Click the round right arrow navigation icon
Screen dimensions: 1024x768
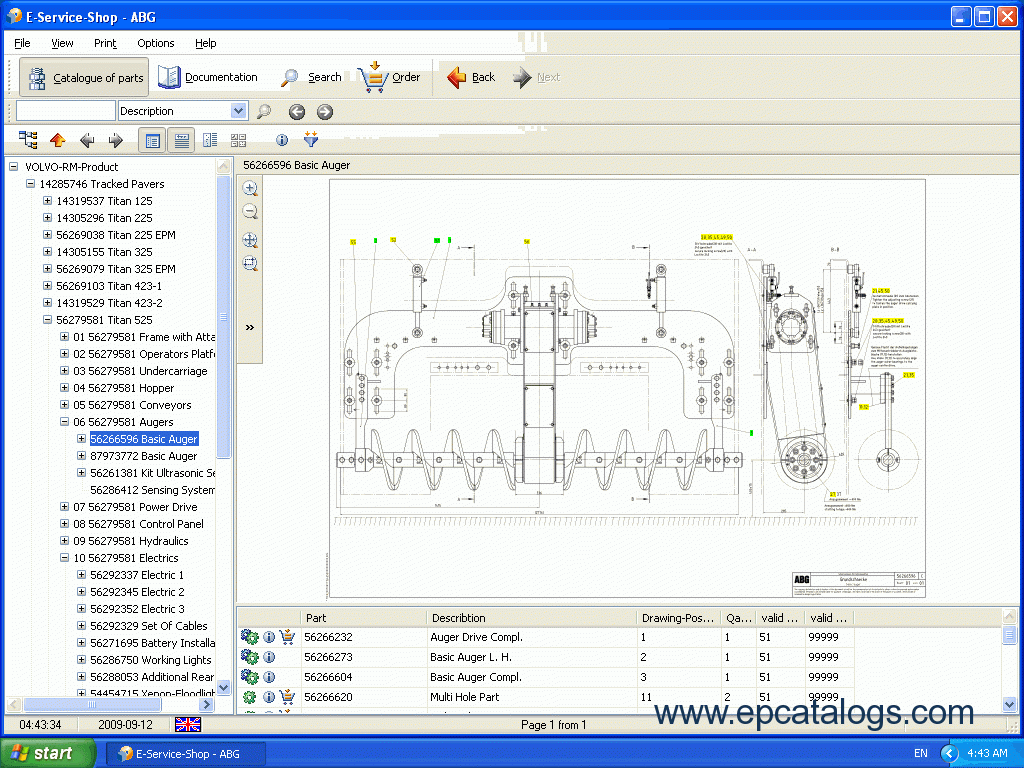pos(325,112)
